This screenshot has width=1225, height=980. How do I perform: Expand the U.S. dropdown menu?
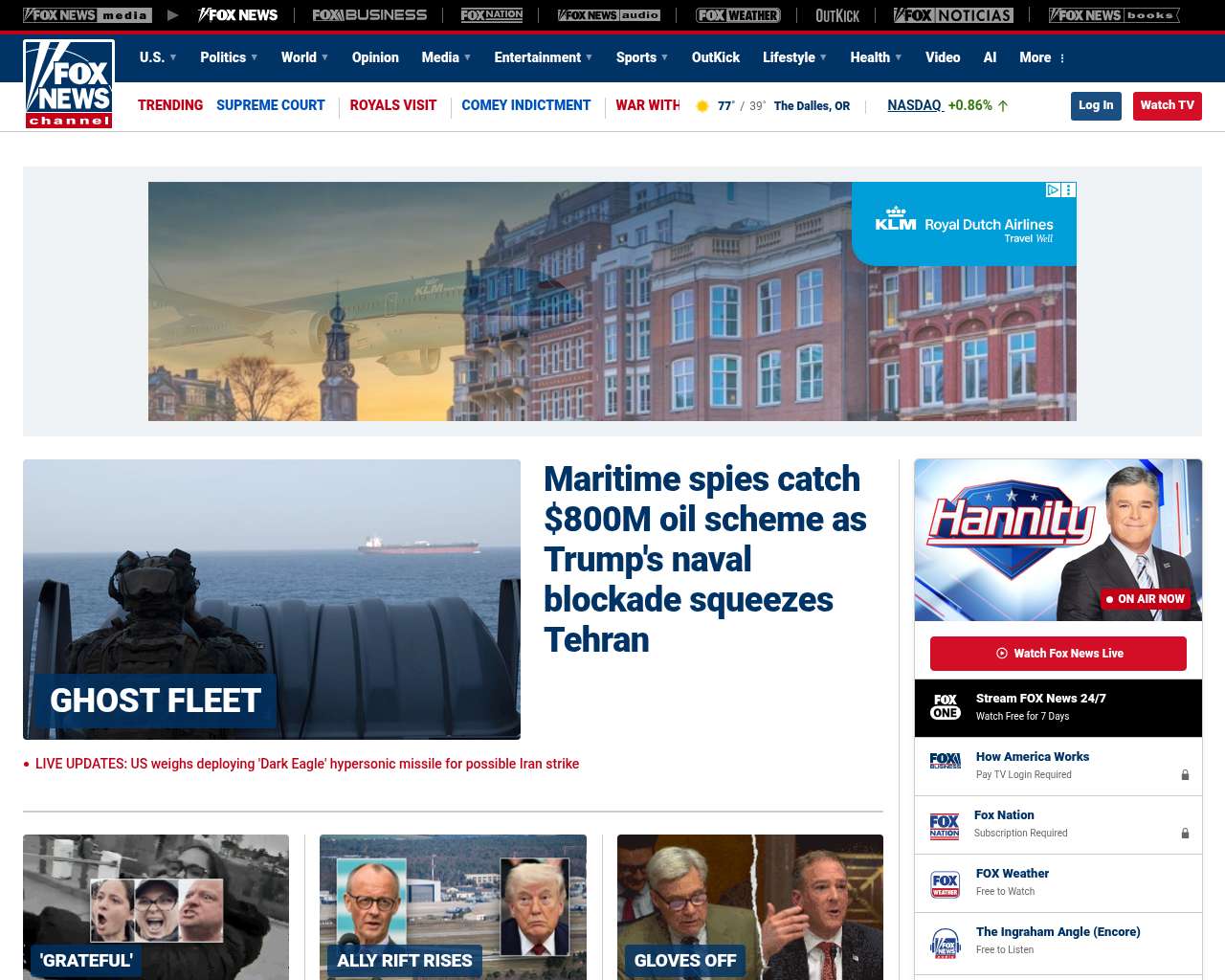pos(158,57)
